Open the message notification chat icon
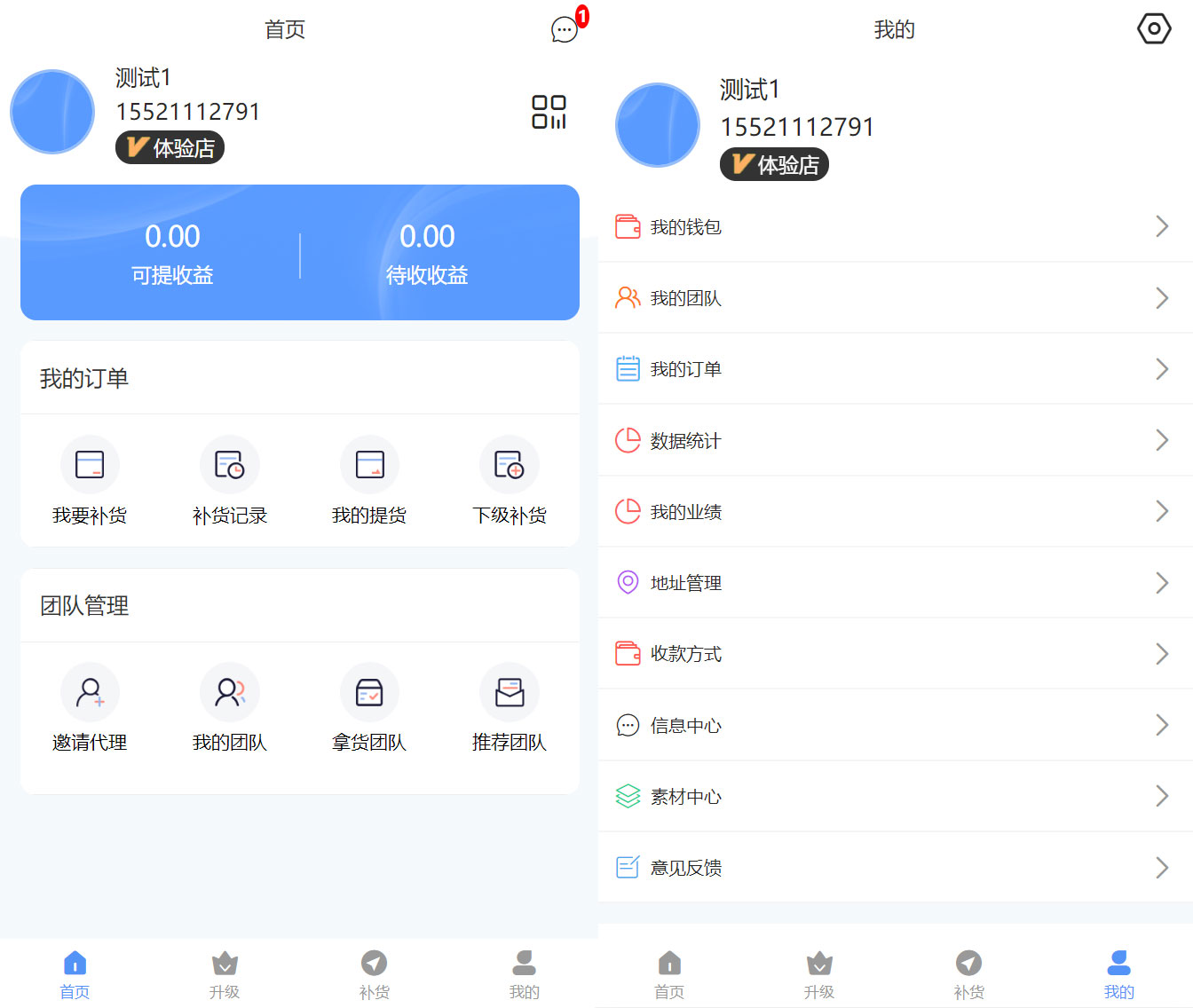 (x=565, y=29)
